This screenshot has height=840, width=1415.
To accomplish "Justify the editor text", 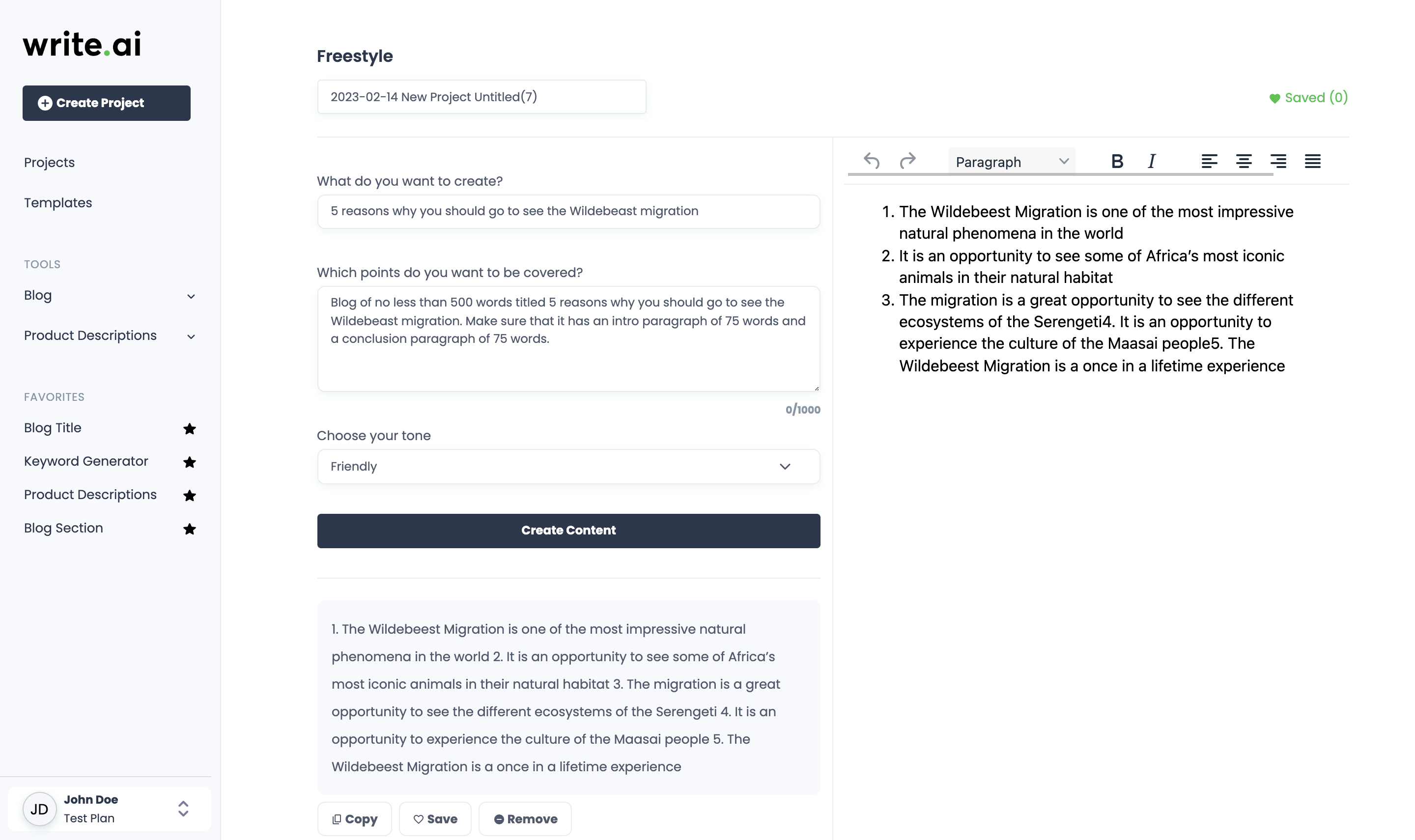I will tap(1312, 162).
